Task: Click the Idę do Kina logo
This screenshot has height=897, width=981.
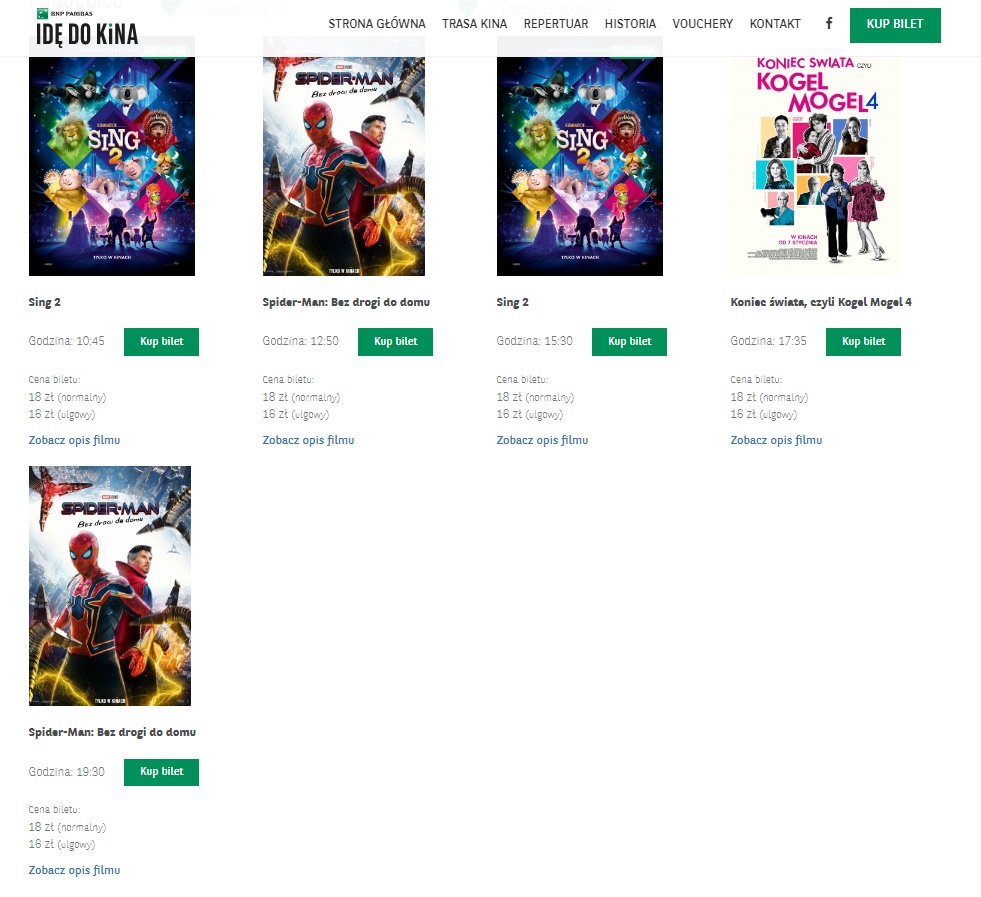Action: (87, 28)
